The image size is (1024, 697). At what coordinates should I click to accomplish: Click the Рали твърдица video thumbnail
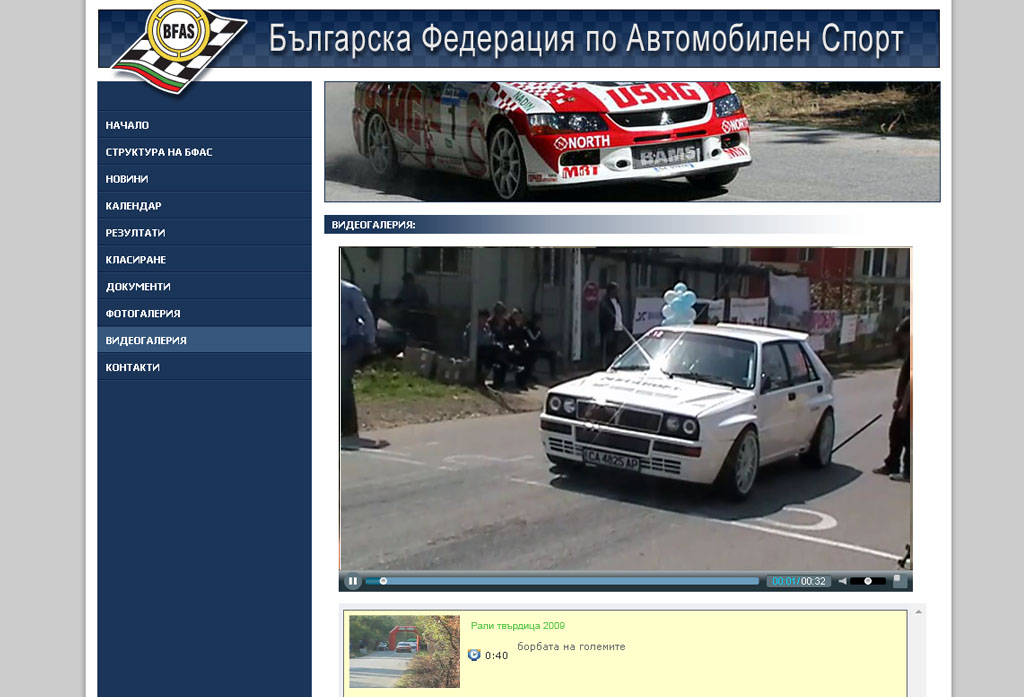pos(404,651)
